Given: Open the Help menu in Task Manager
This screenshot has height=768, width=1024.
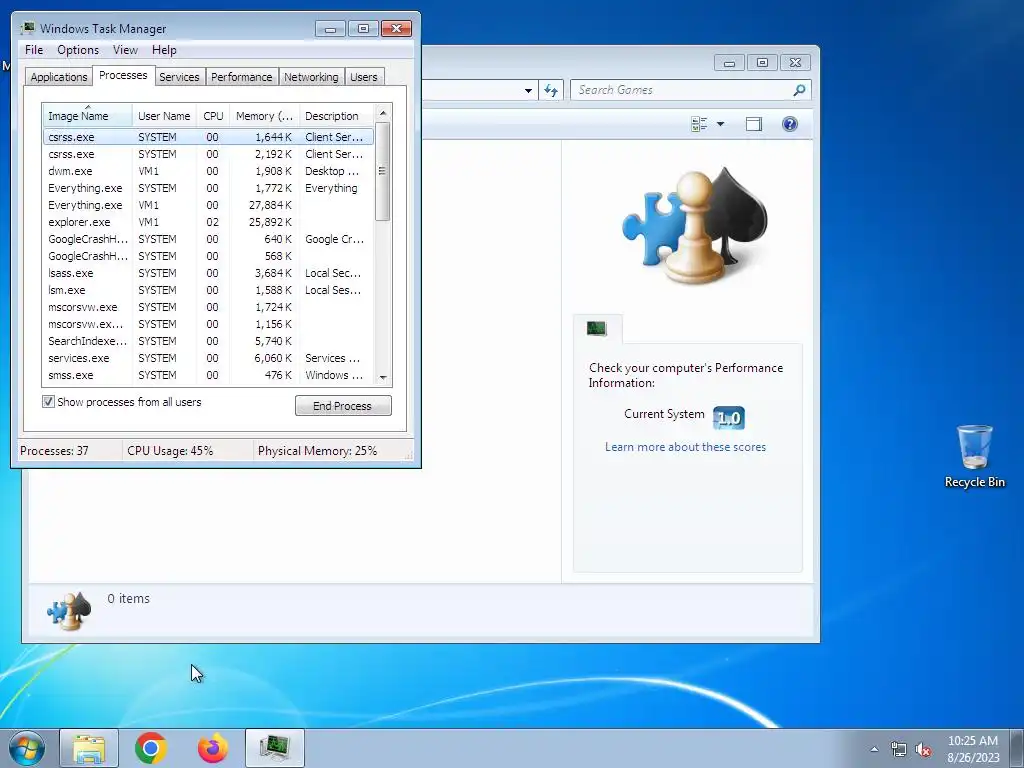Looking at the screenshot, I should coord(164,50).
